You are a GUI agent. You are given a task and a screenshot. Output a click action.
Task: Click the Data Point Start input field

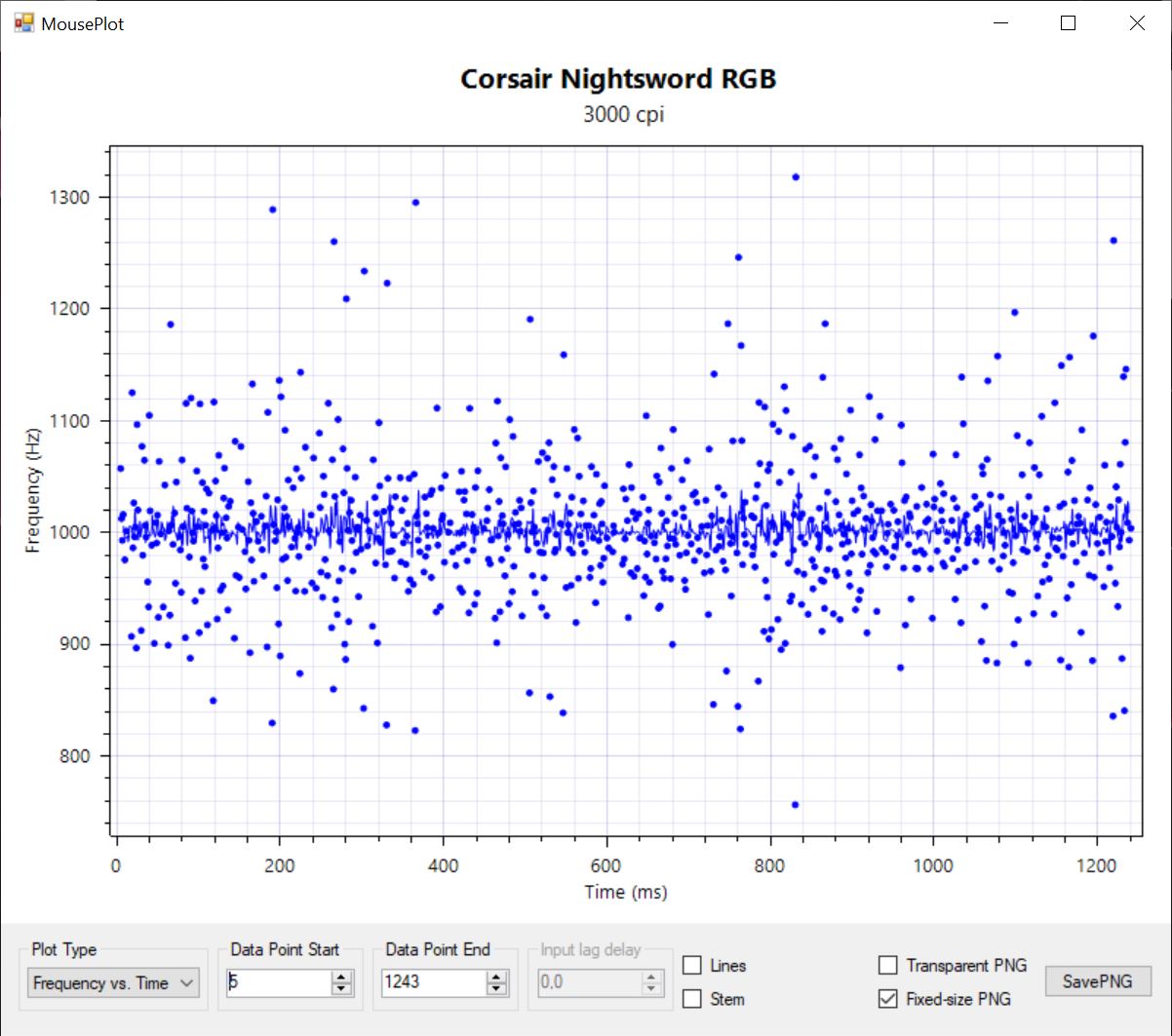click(x=279, y=982)
